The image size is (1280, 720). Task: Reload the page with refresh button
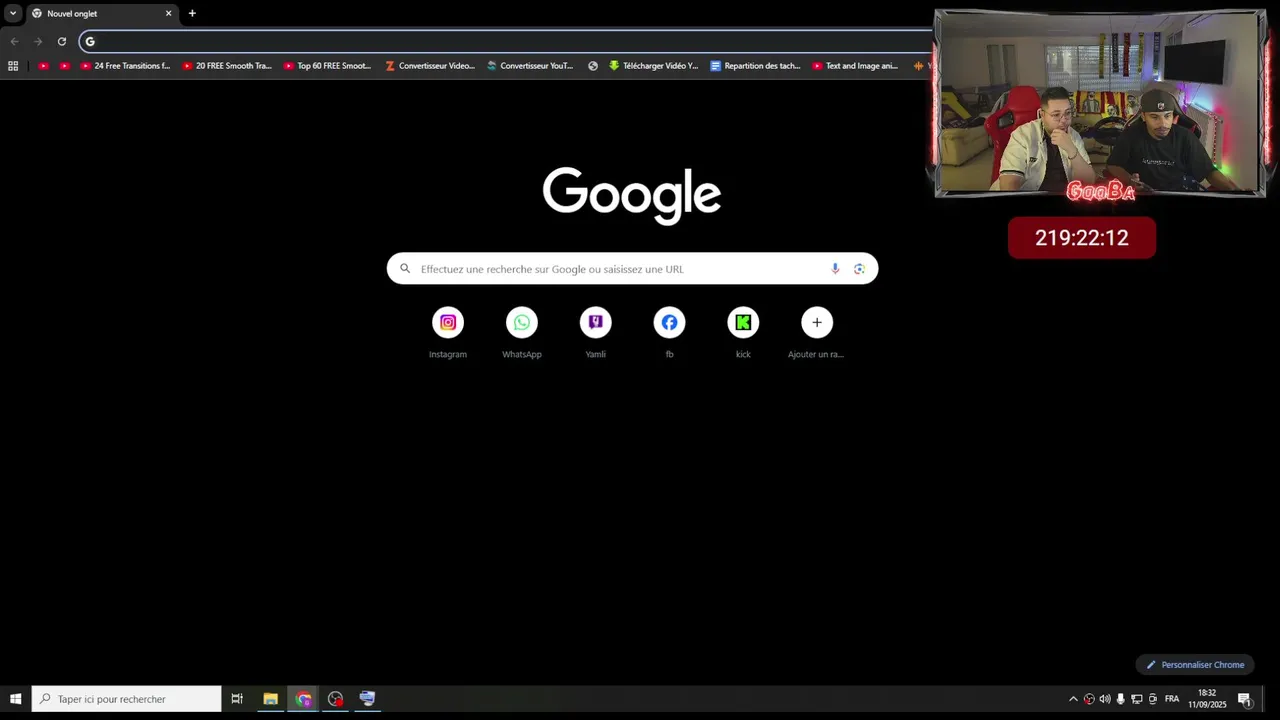pyautogui.click(x=62, y=41)
